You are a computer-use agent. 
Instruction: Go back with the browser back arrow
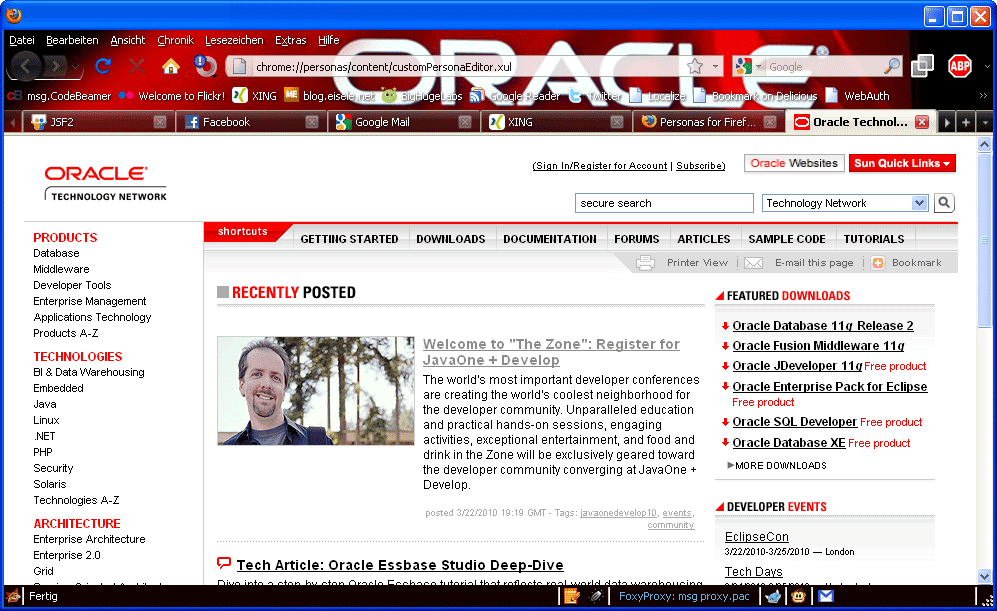pos(26,66)
